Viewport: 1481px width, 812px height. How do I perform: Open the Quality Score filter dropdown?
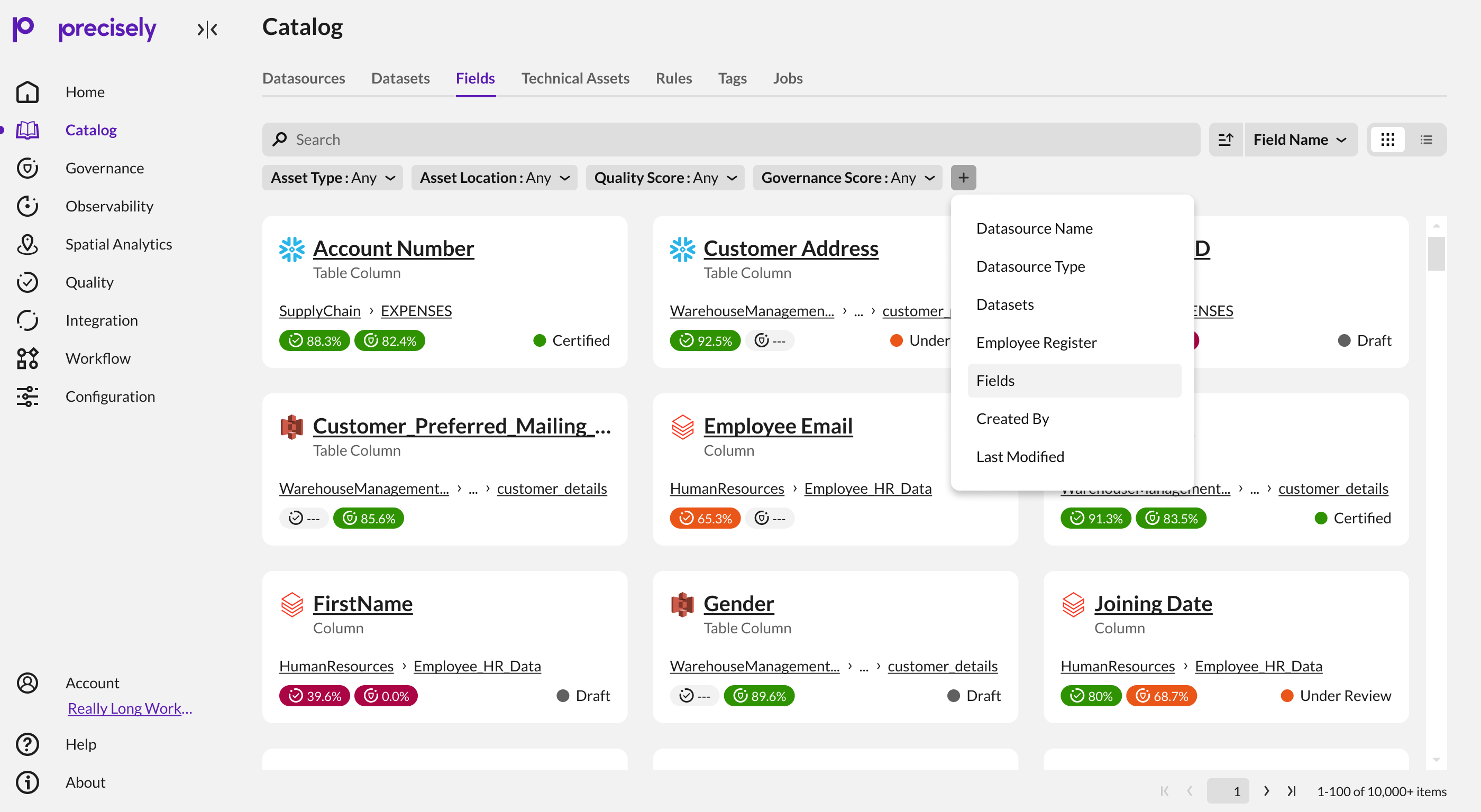(x=665, y=178)
